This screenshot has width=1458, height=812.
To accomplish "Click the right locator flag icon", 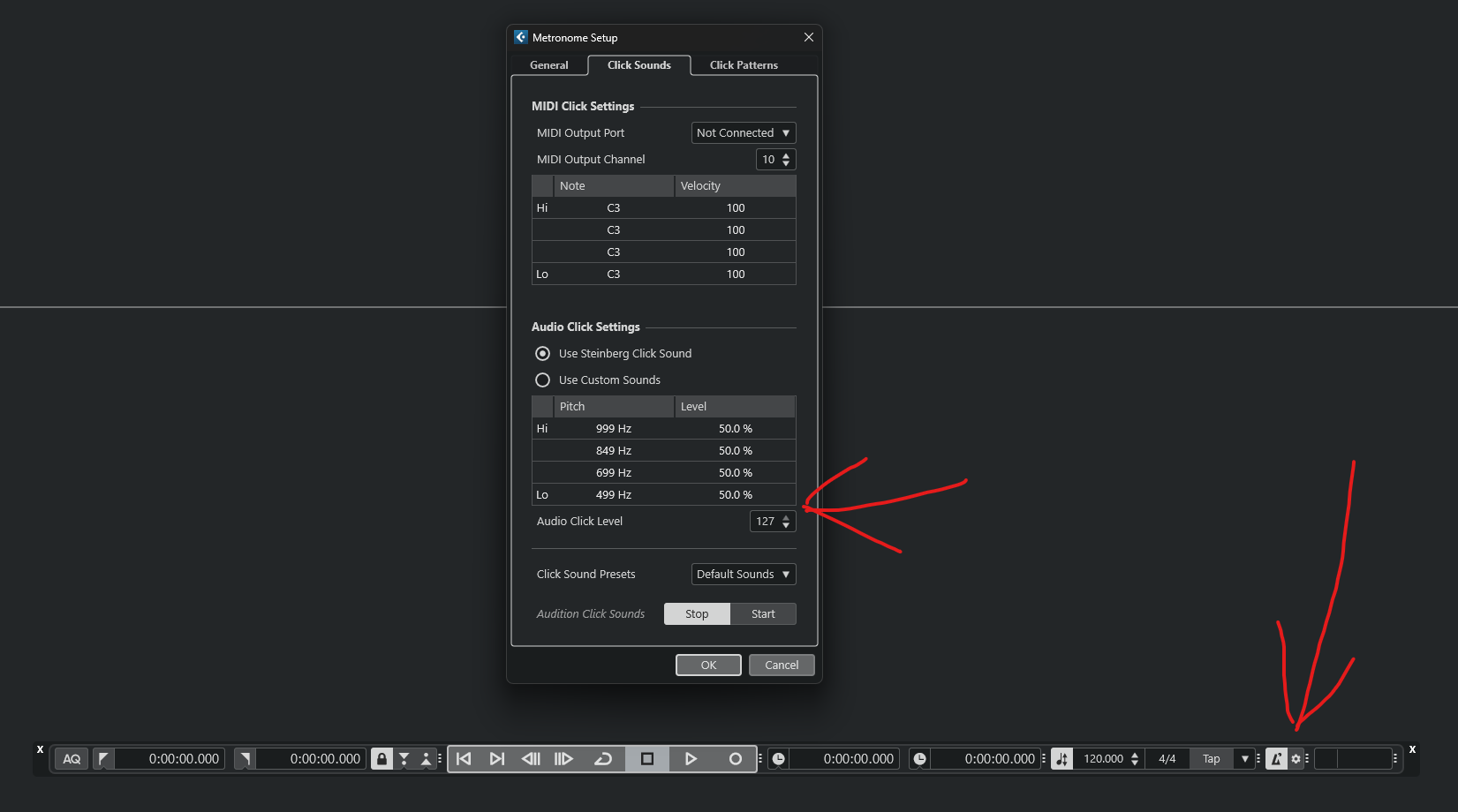I will pos(245,759).
